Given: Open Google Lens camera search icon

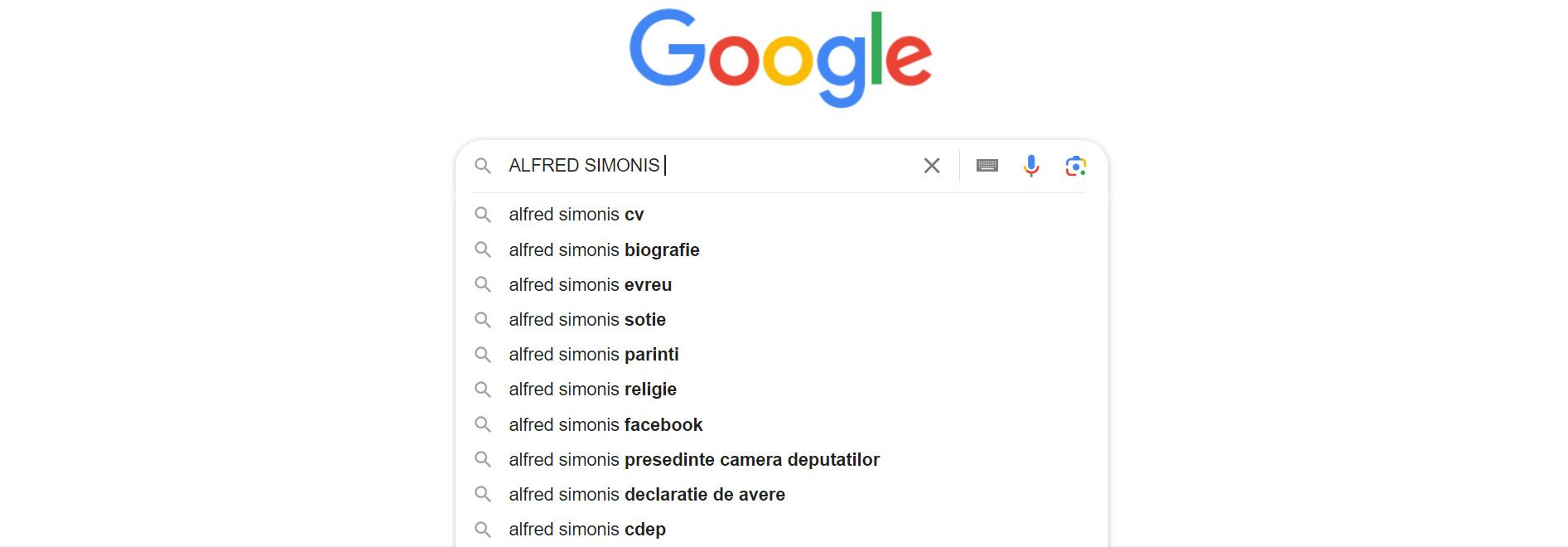Looking at the screenshot, I should point(1075,166).
